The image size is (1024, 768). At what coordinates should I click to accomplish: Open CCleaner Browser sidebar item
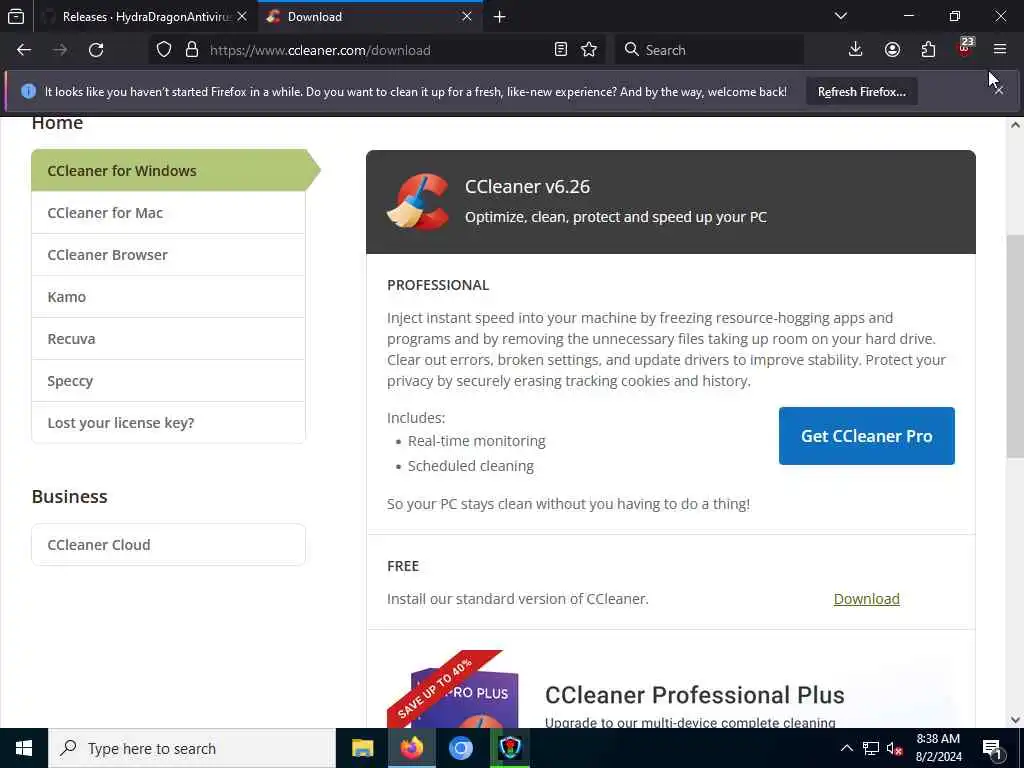coord(168,255)
